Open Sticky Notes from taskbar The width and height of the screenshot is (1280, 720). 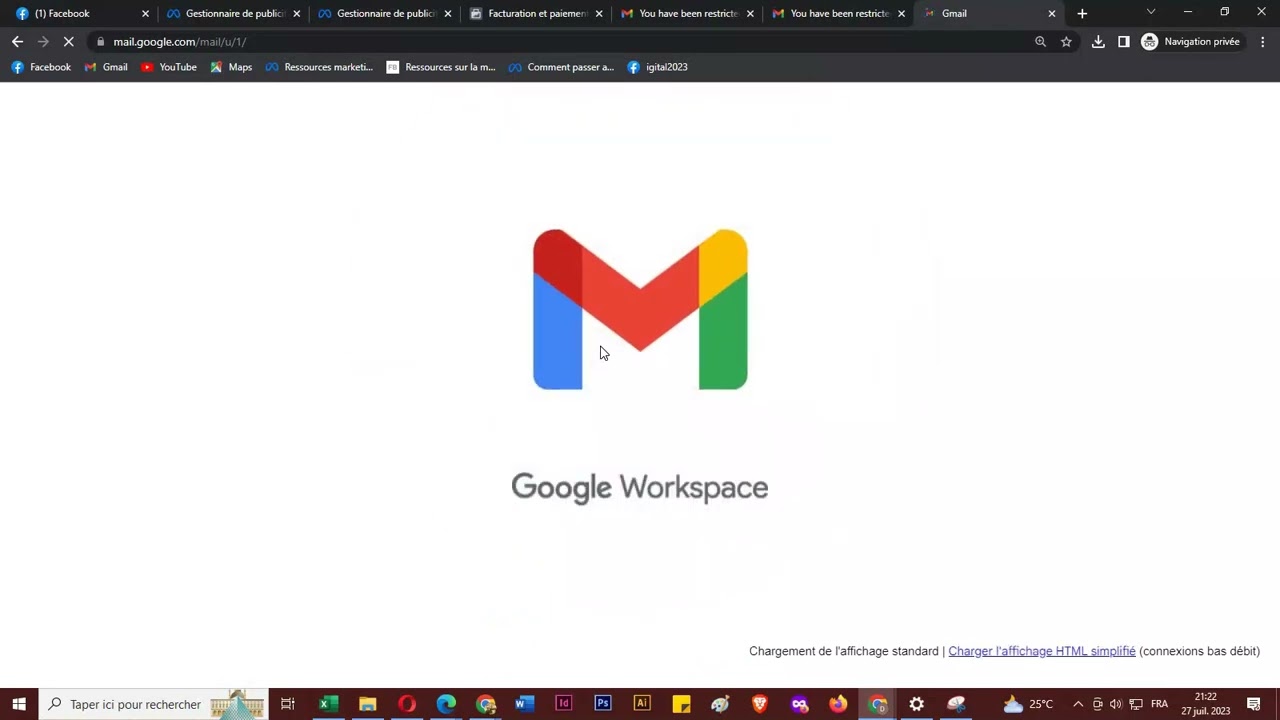(x=681, y=704)
